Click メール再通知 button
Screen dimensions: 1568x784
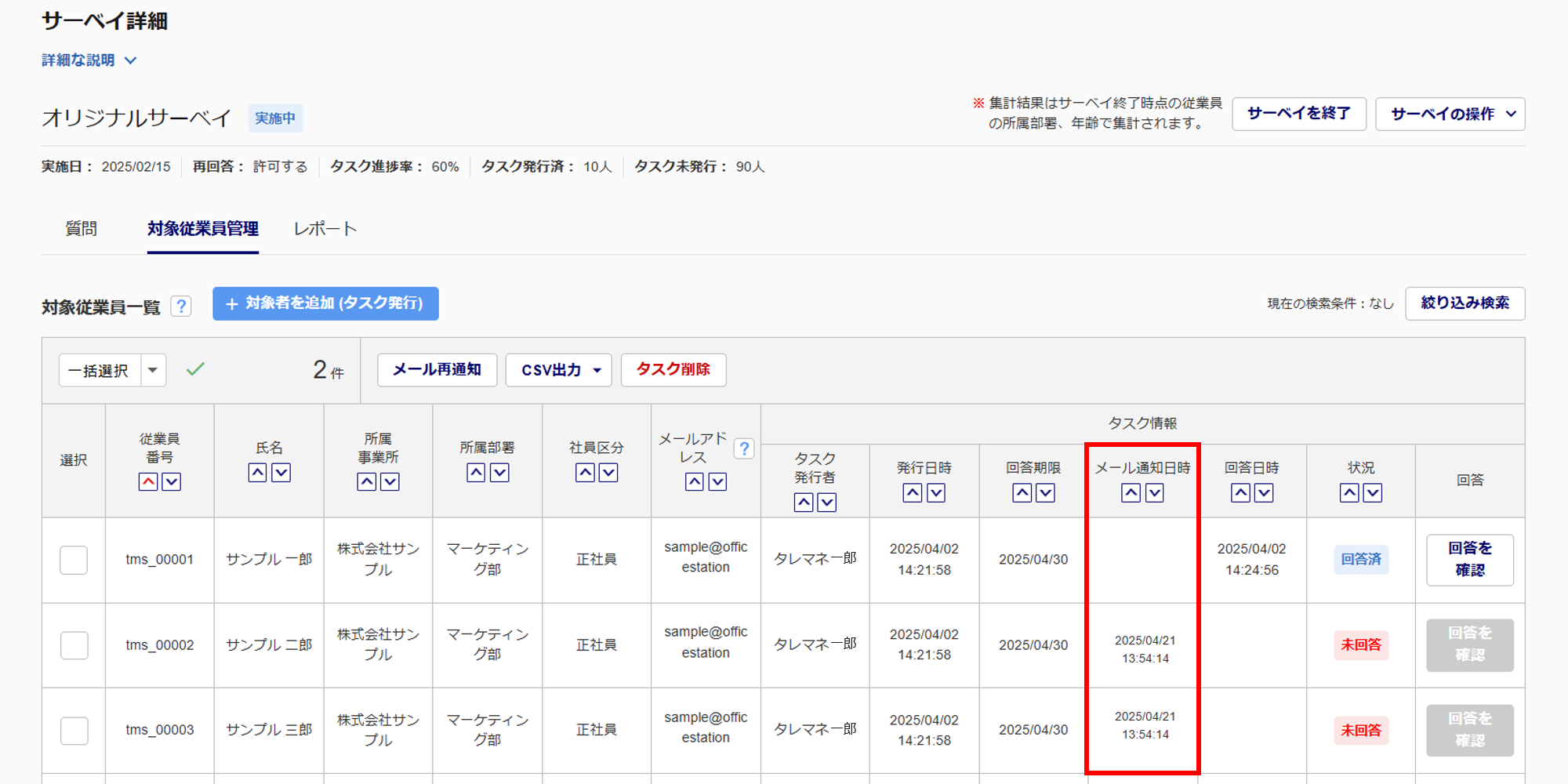[437, 369]
